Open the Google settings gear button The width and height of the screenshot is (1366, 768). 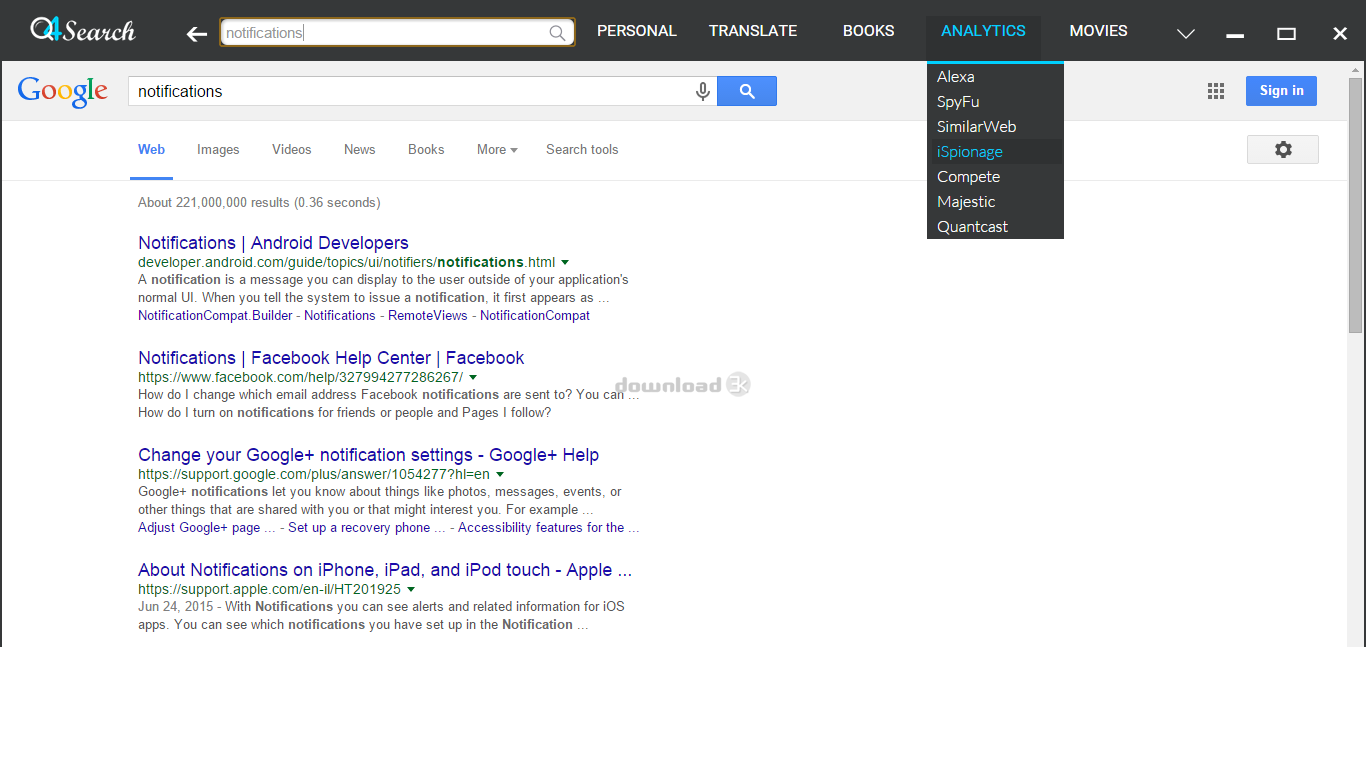point(1283,149)
